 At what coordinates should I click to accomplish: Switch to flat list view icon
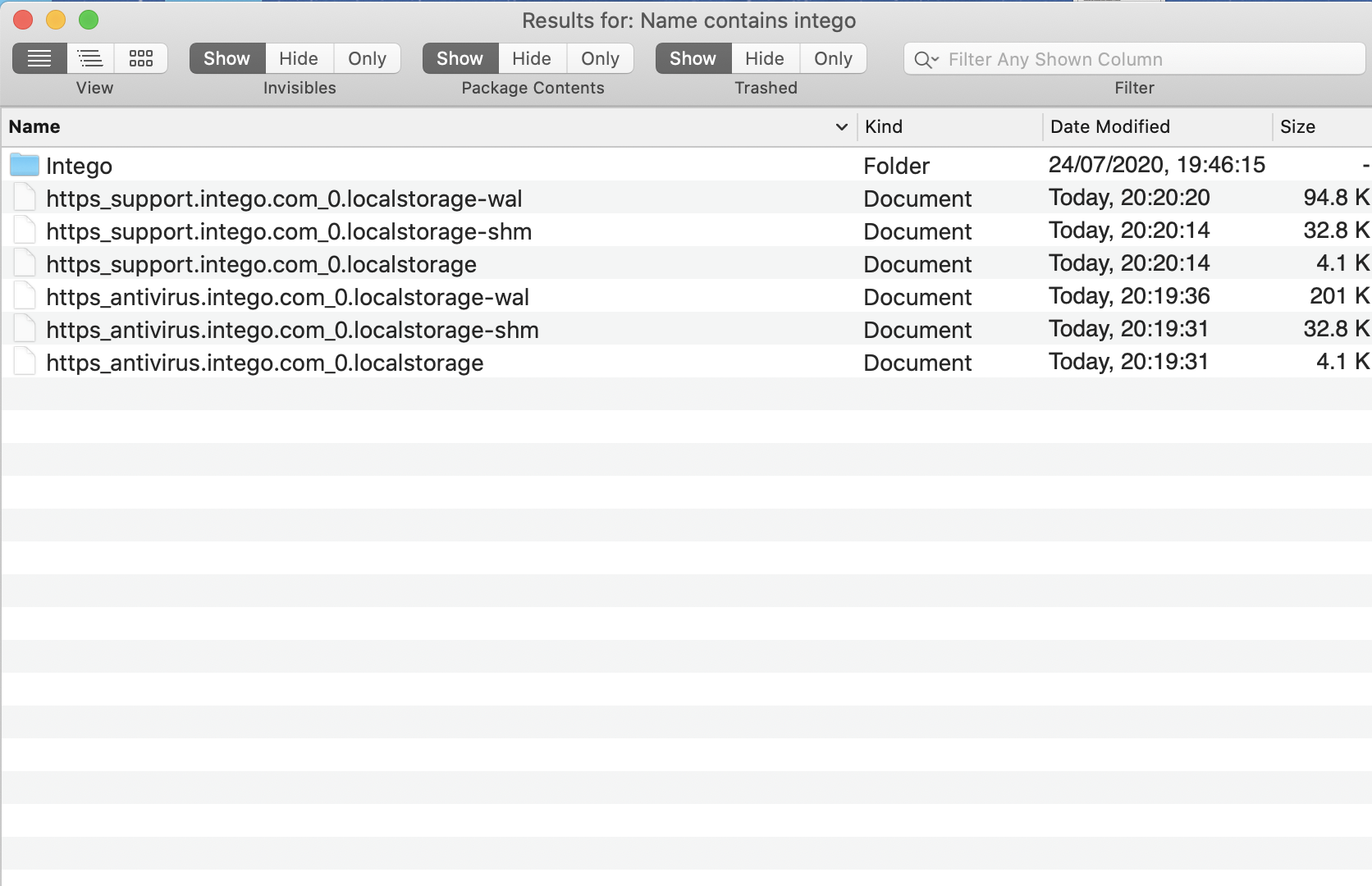tap(39, 58)
